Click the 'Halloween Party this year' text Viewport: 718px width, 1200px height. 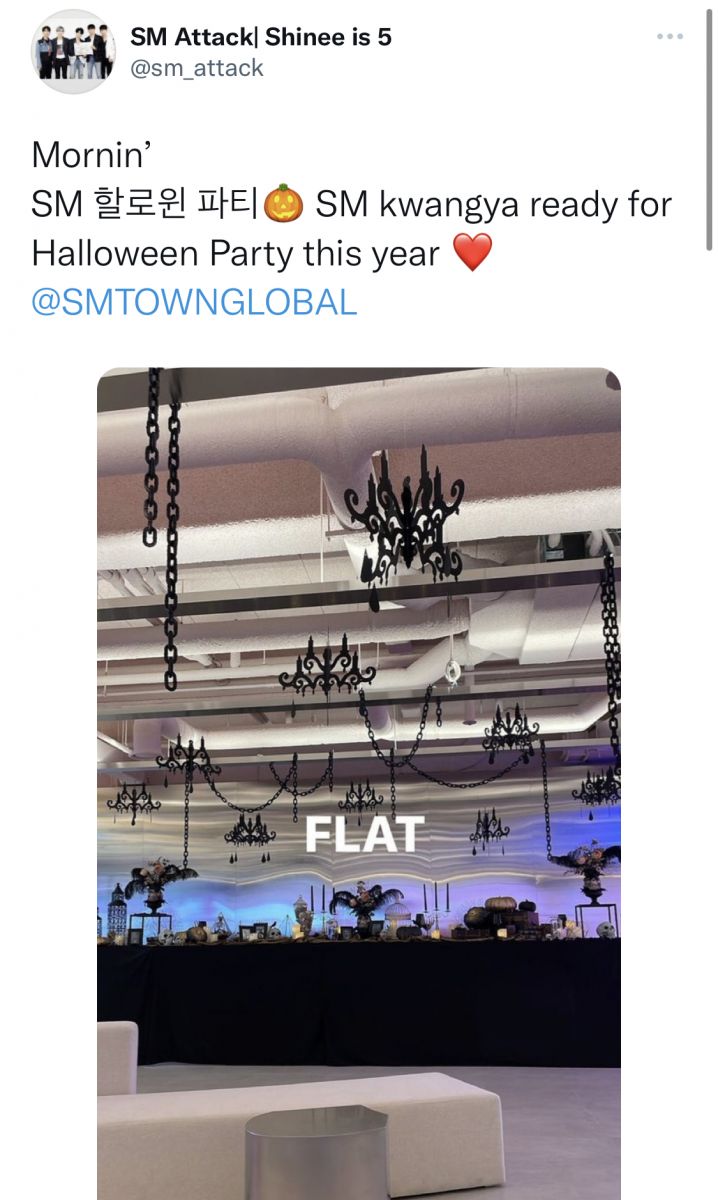point(236,254)
